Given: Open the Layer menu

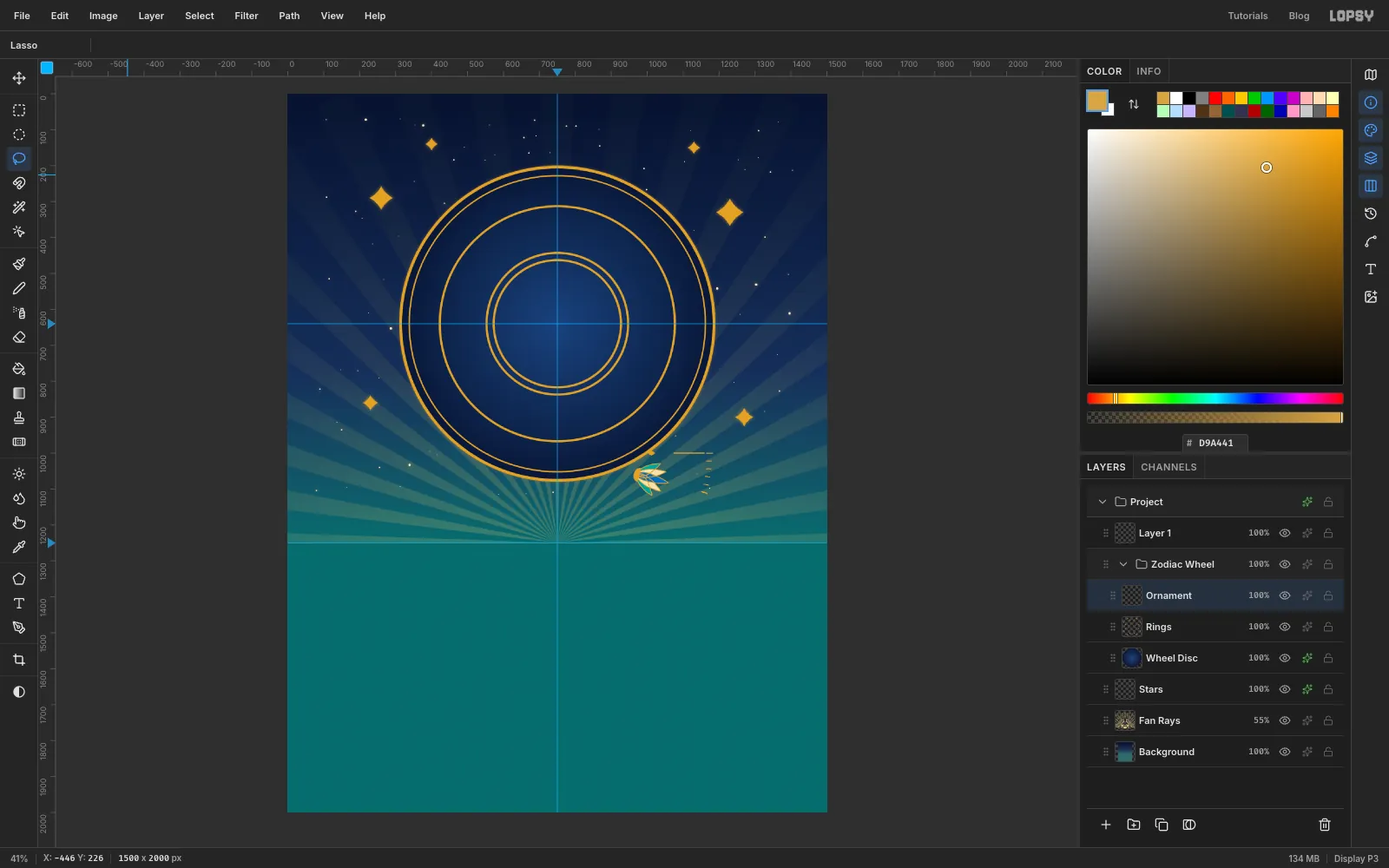Looking at the screenshot, I should pos(151,16).
